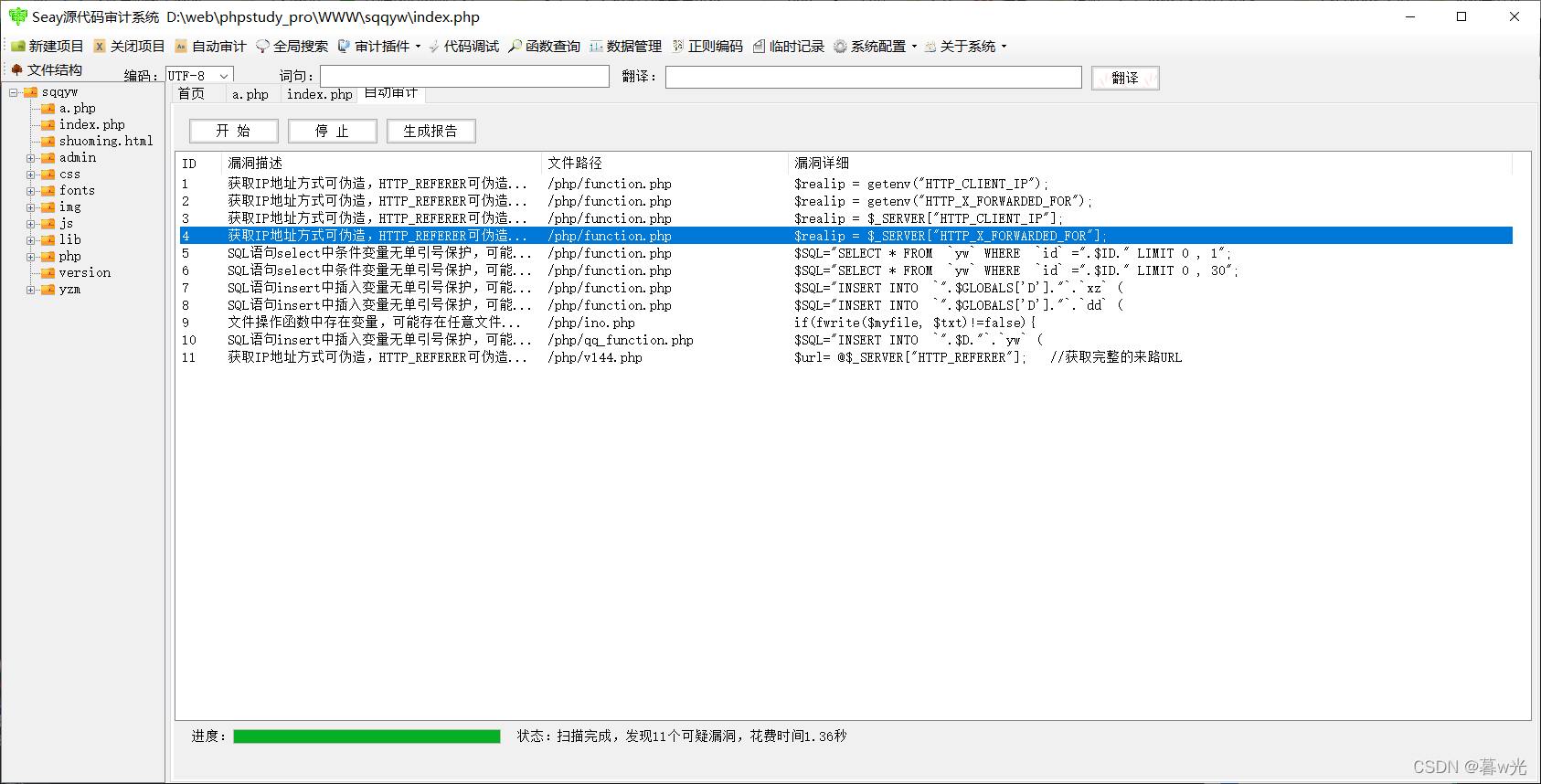The width and height of the screenshot is (1541, 784).
Task: Expand the admin folder
Action: (31, 158)
